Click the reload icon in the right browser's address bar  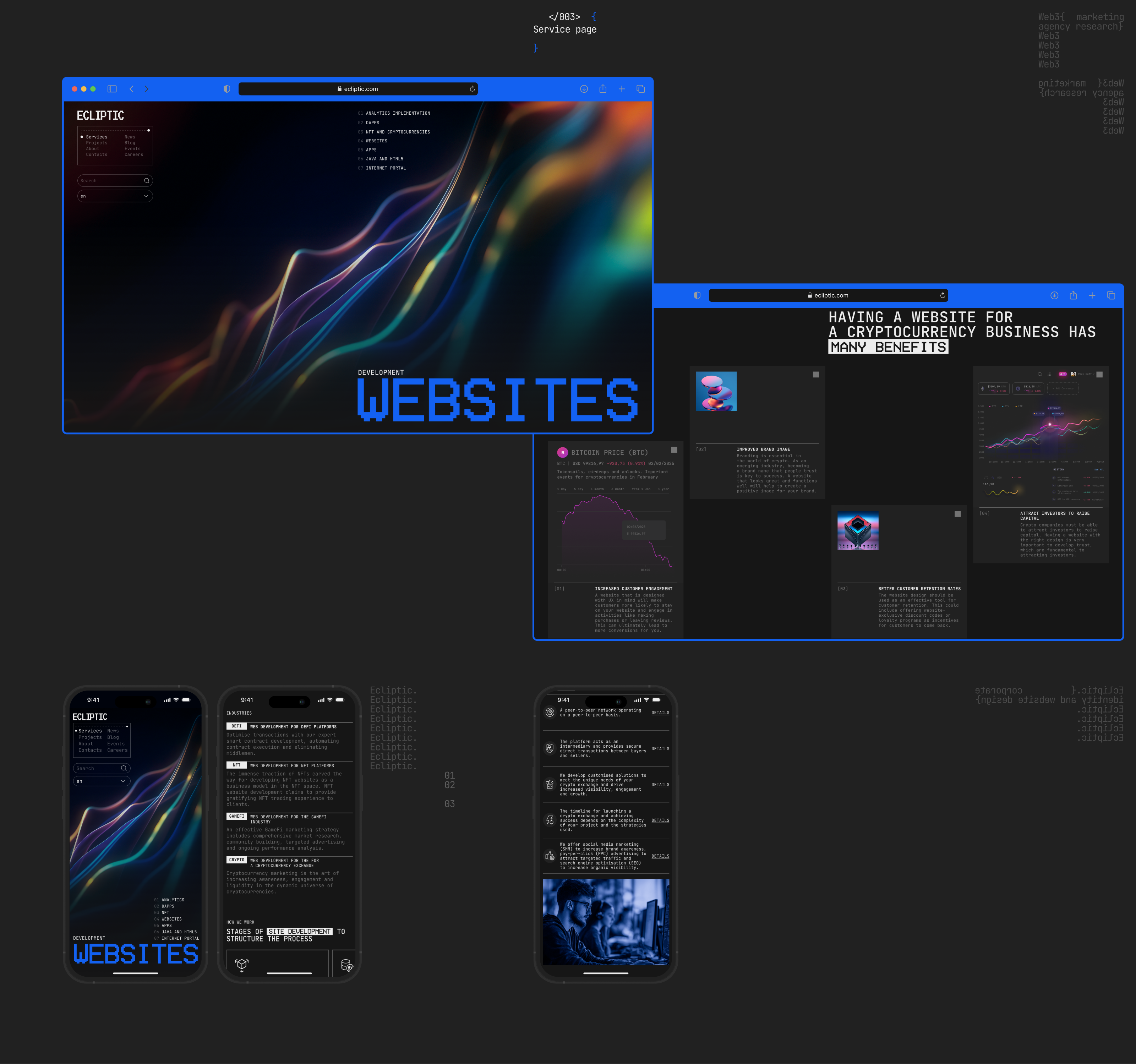(942, 295)
